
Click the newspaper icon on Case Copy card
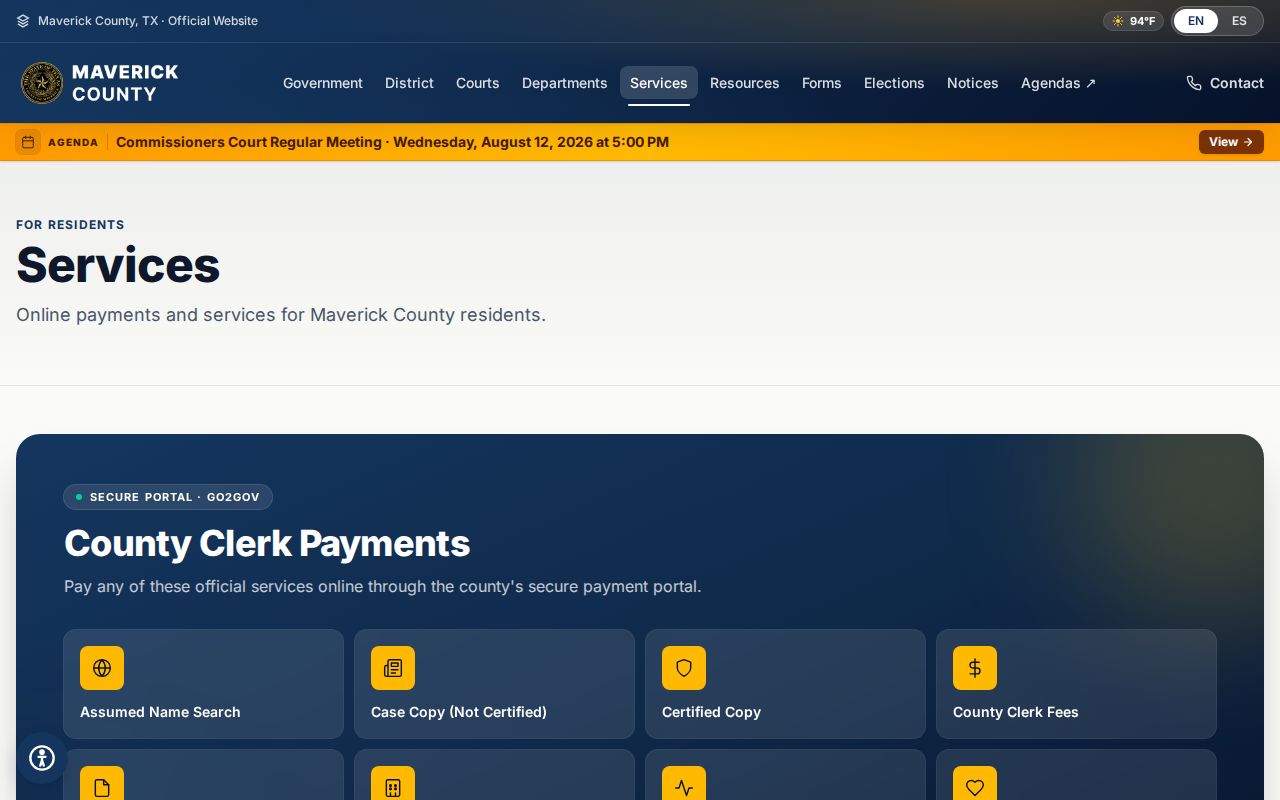(x=393, y=668)
